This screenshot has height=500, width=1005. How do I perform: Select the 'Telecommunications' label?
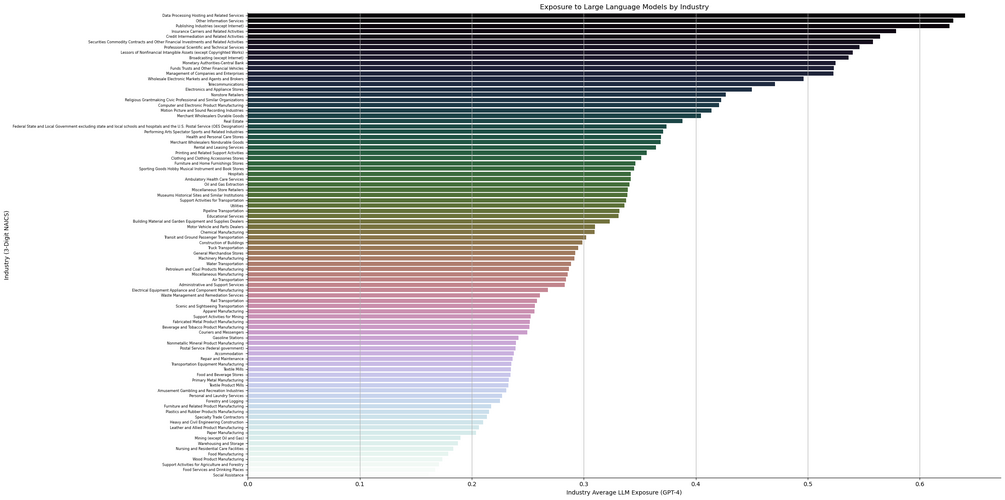pos(226,84)
